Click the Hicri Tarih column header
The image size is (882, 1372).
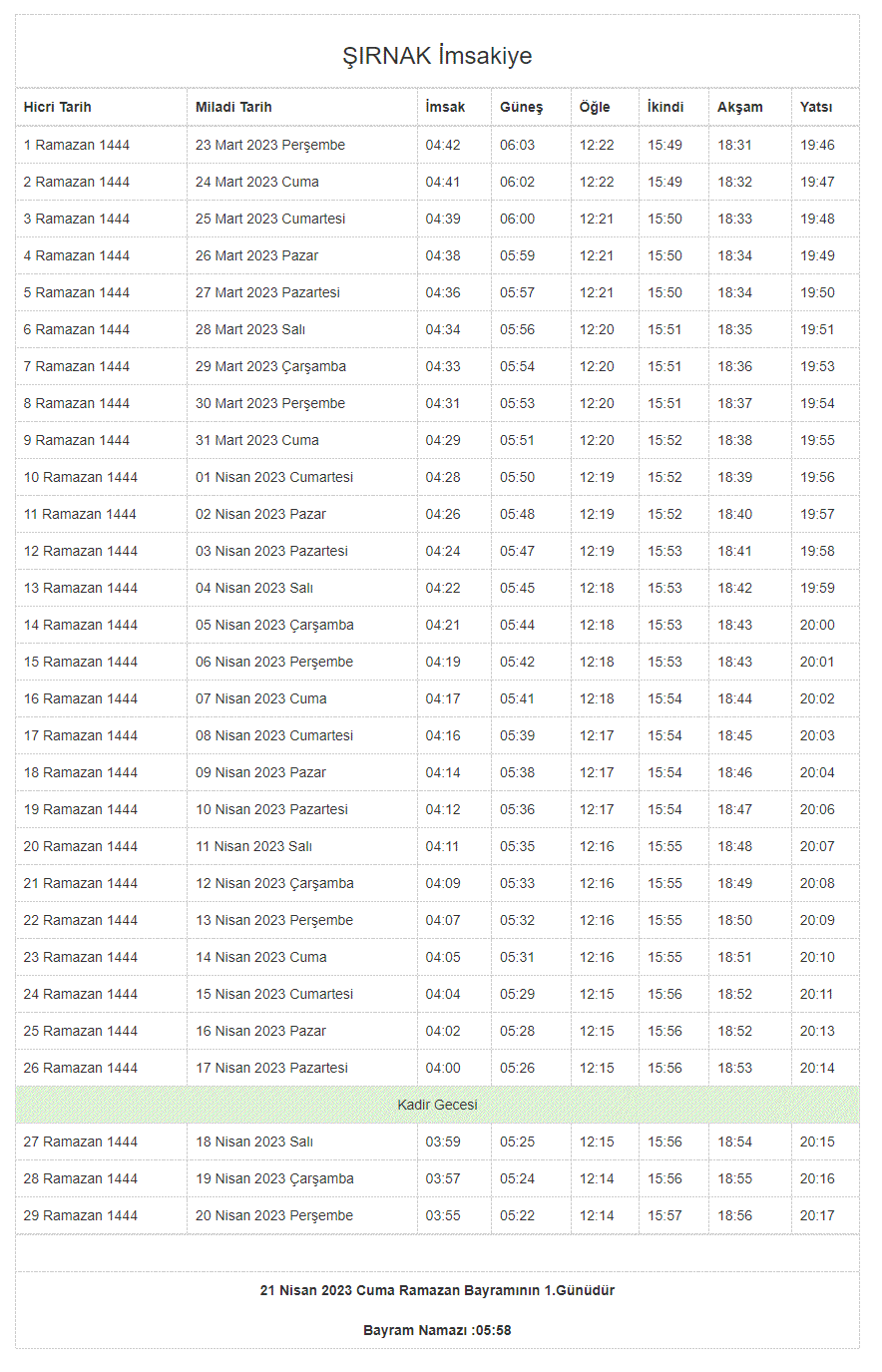tap(58, 107)
